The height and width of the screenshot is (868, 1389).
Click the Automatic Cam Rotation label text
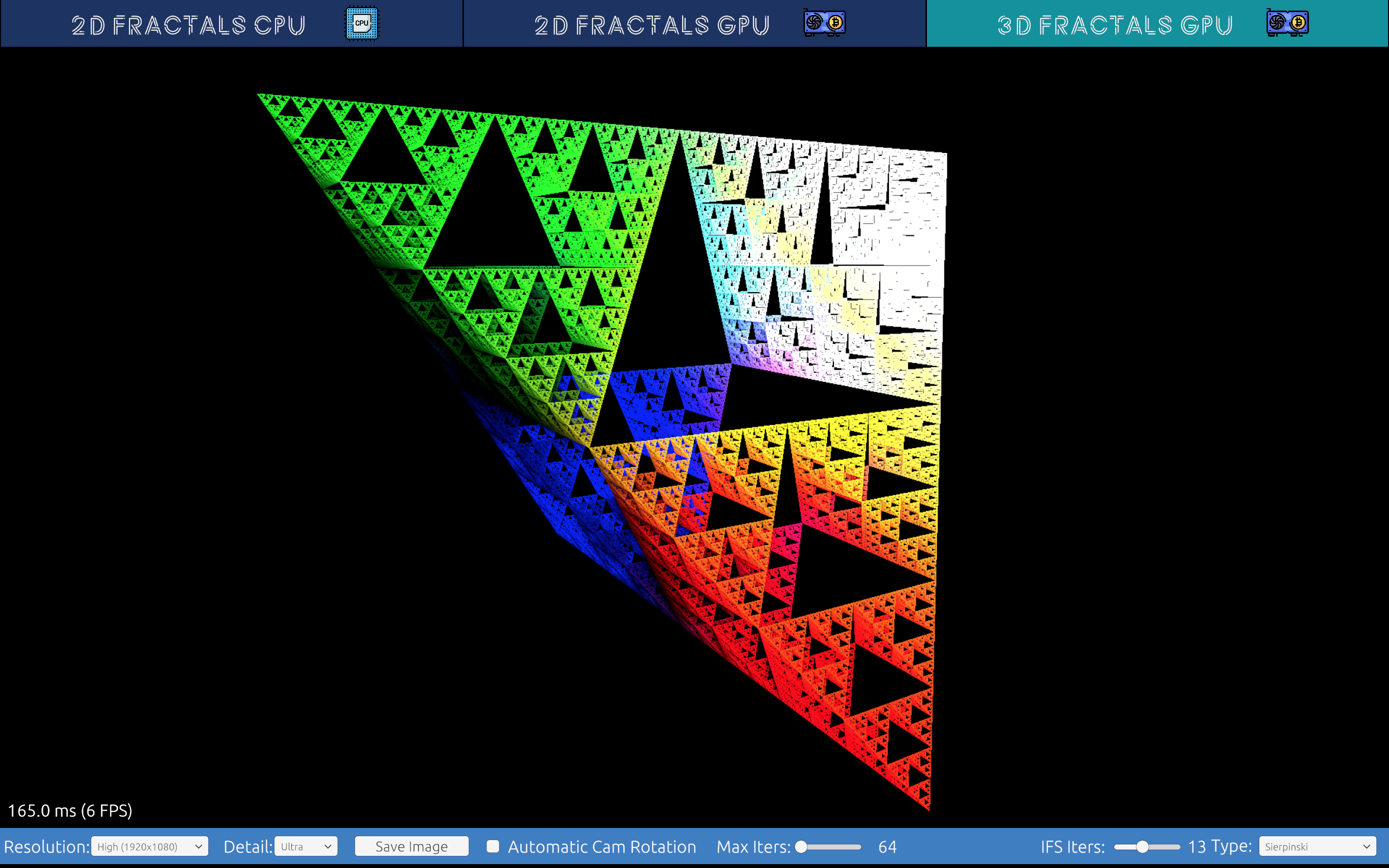coord(601,847)
